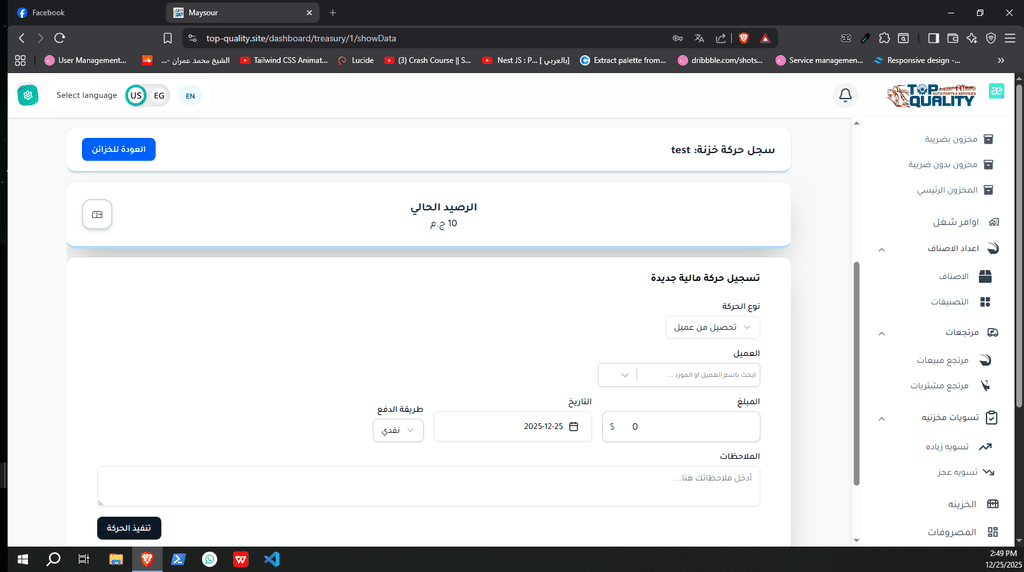Go back in browser
1024x572 pixels.
click(x=22, y=39)
